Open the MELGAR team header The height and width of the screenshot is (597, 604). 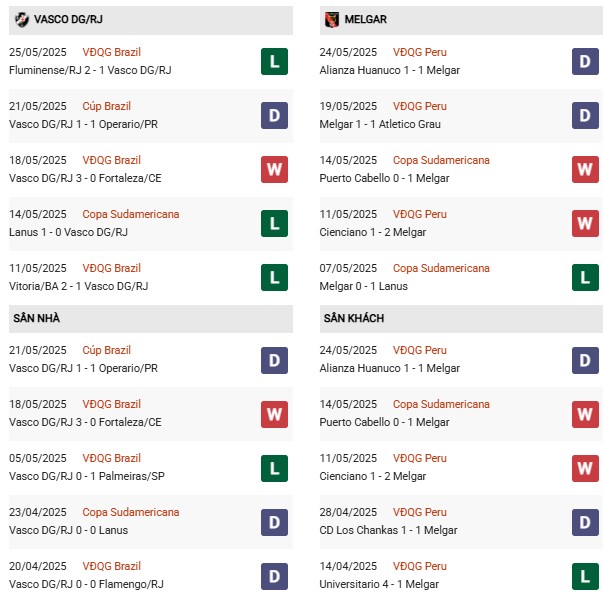click(367, 19)
